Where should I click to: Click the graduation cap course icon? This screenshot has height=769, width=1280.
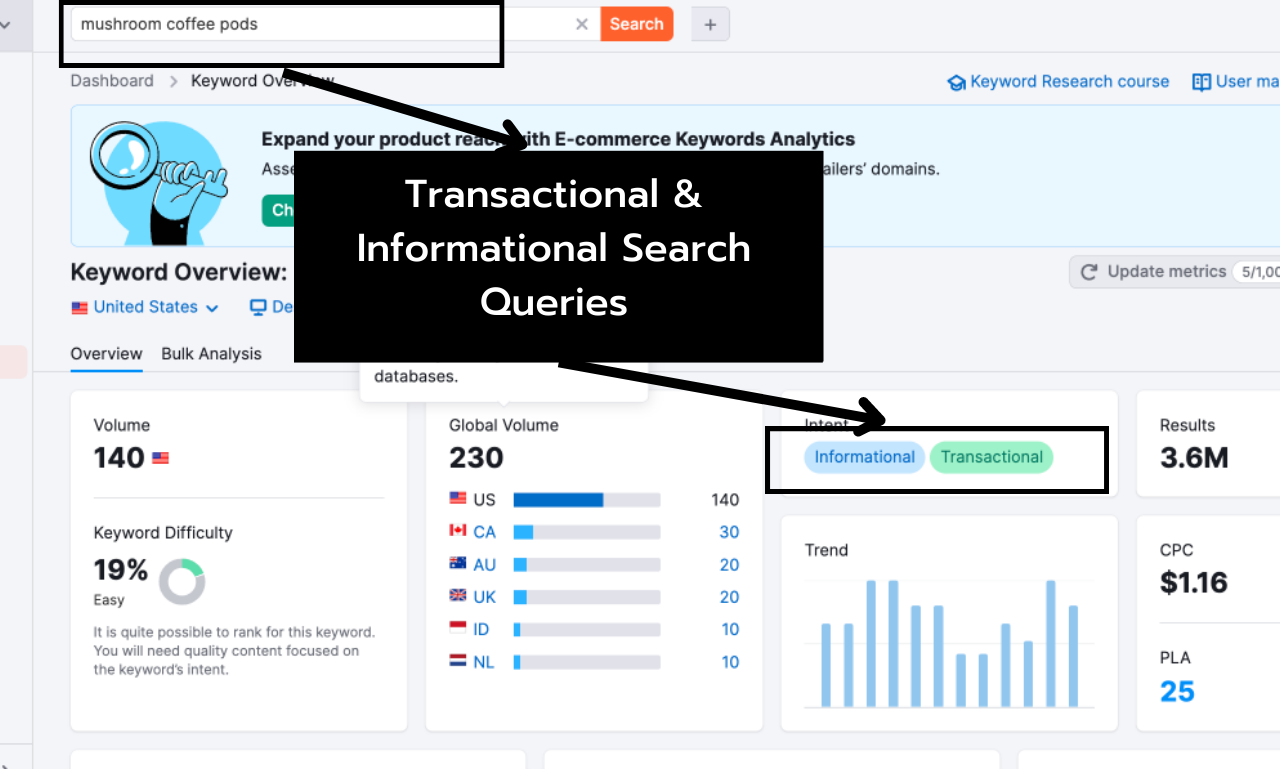(x=956, y=81)
